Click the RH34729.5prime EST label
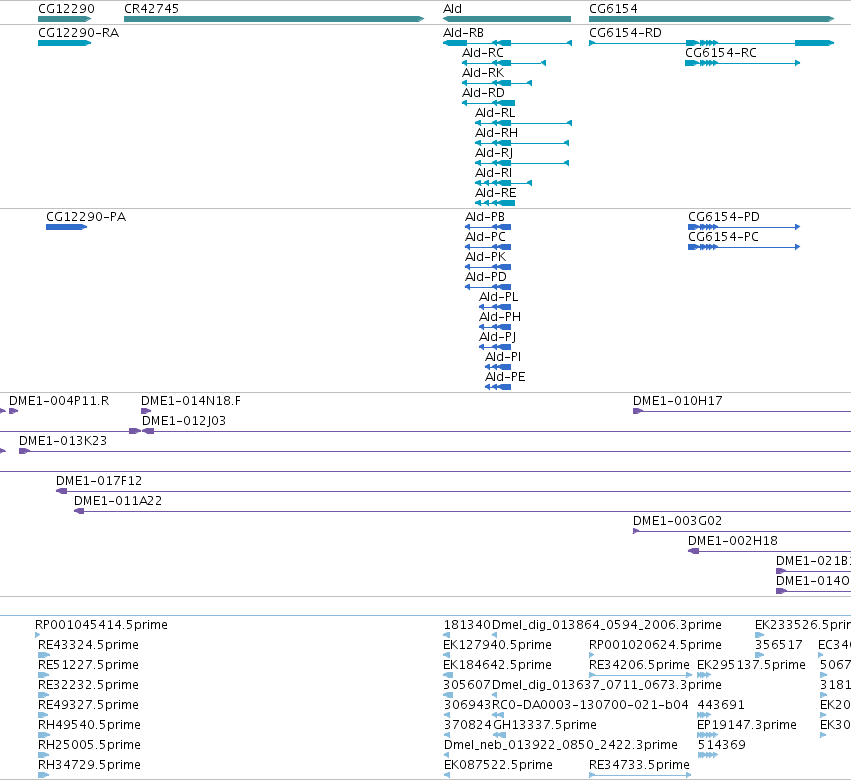 point(90,765)
